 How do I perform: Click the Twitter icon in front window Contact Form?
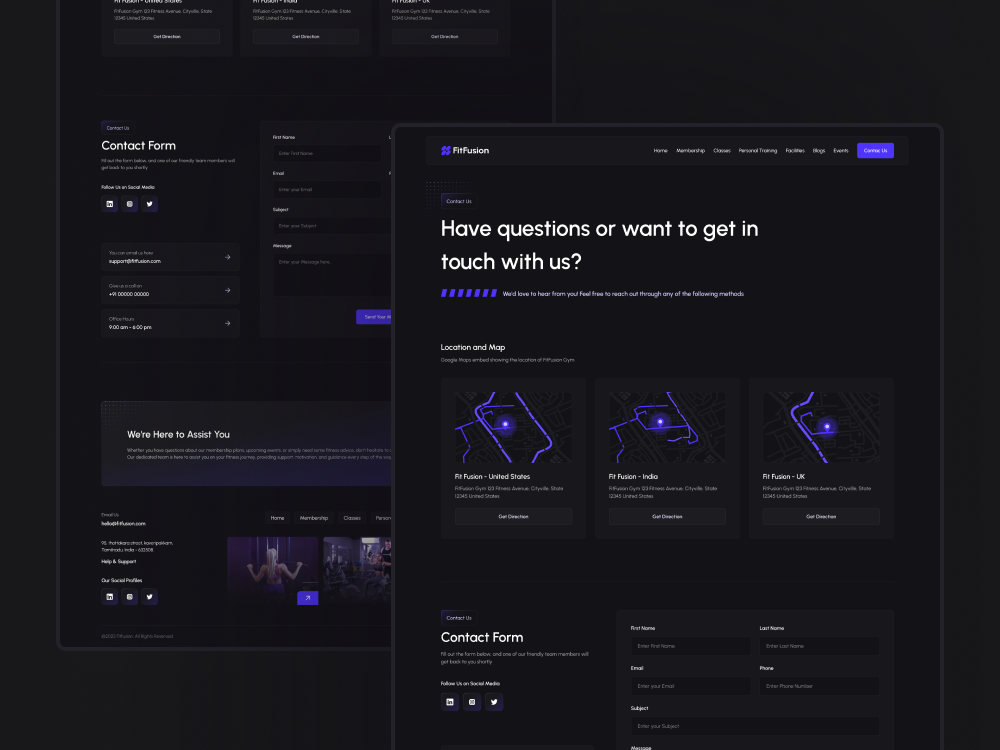[x=494, y=702]
